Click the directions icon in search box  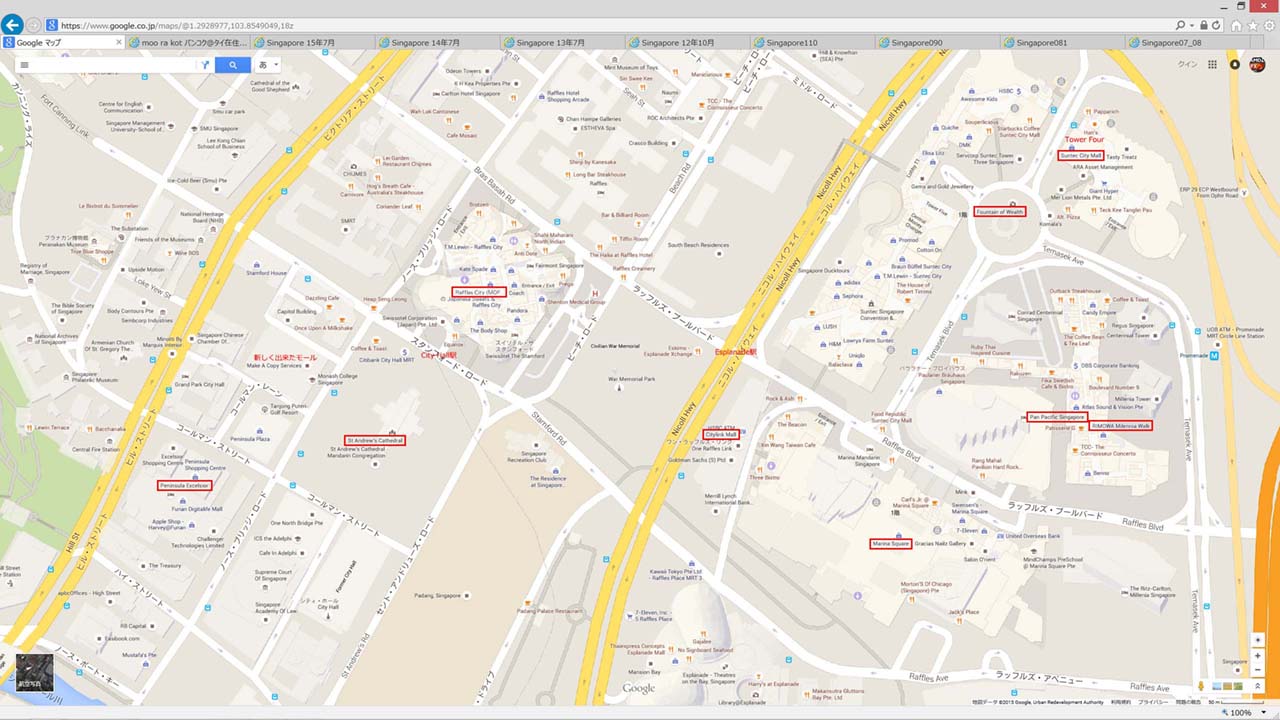[x=204, y=65]
